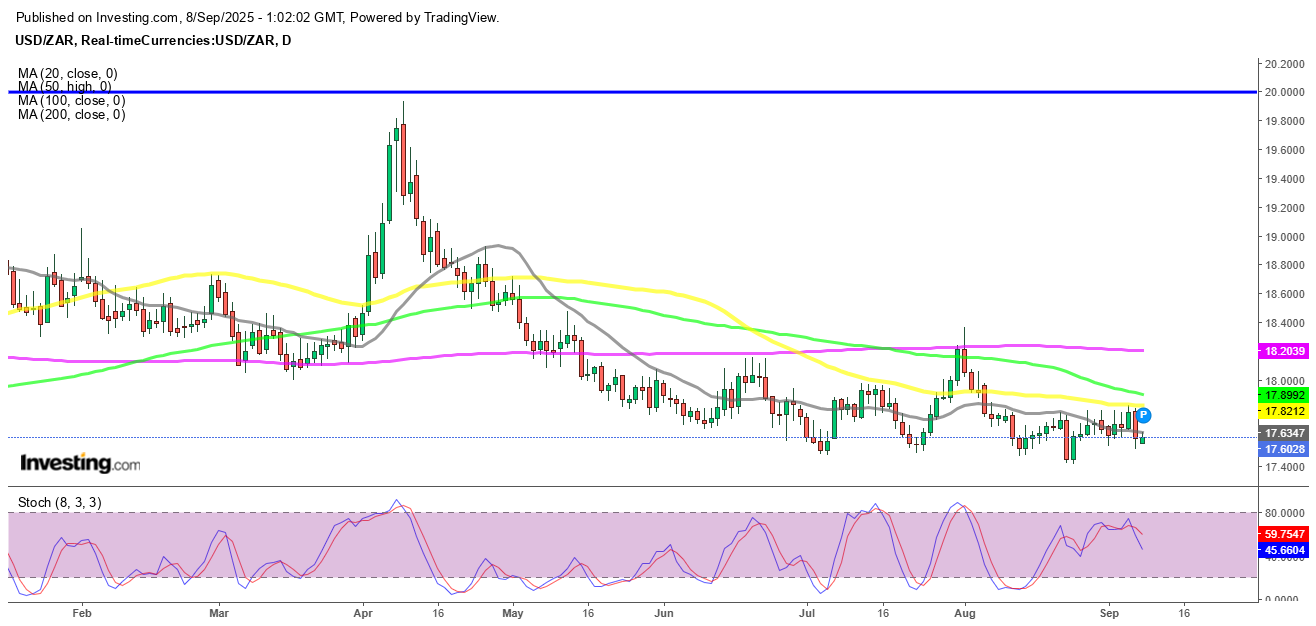Viewport: 1316px width, 626px height.
Task: Open the Stoch (8, 3, 3) indicator label
Action: click(x=60, y=501)
